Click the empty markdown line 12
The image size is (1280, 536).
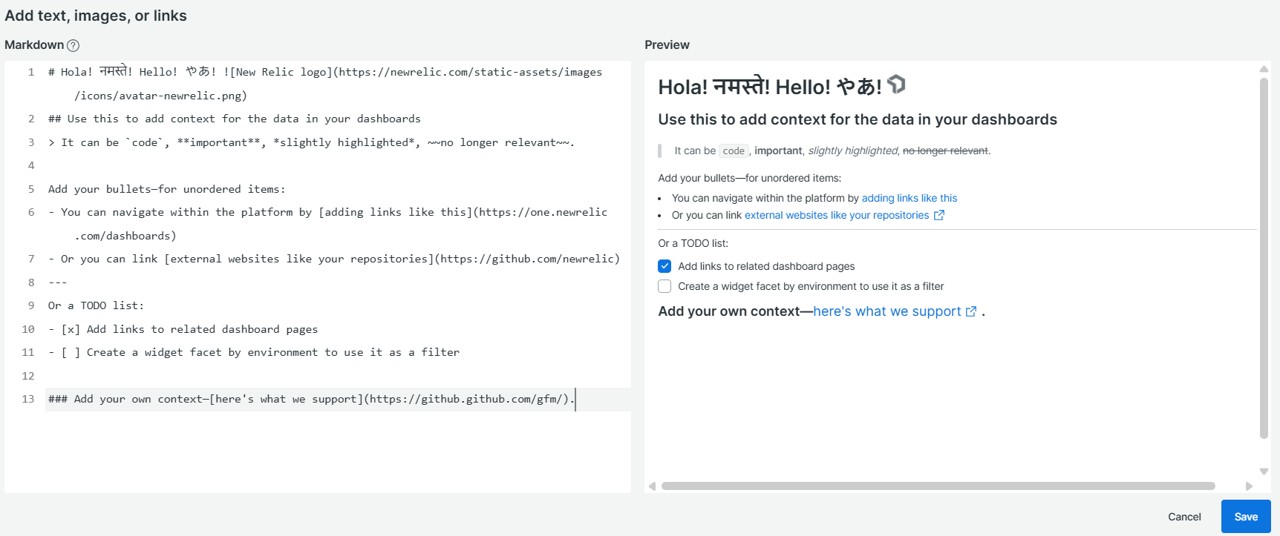pyautogui.click(x=300, y=376)
